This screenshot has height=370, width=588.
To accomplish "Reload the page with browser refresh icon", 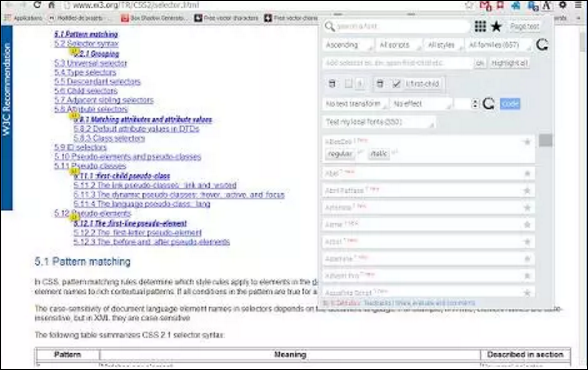I will coord(37,5).
